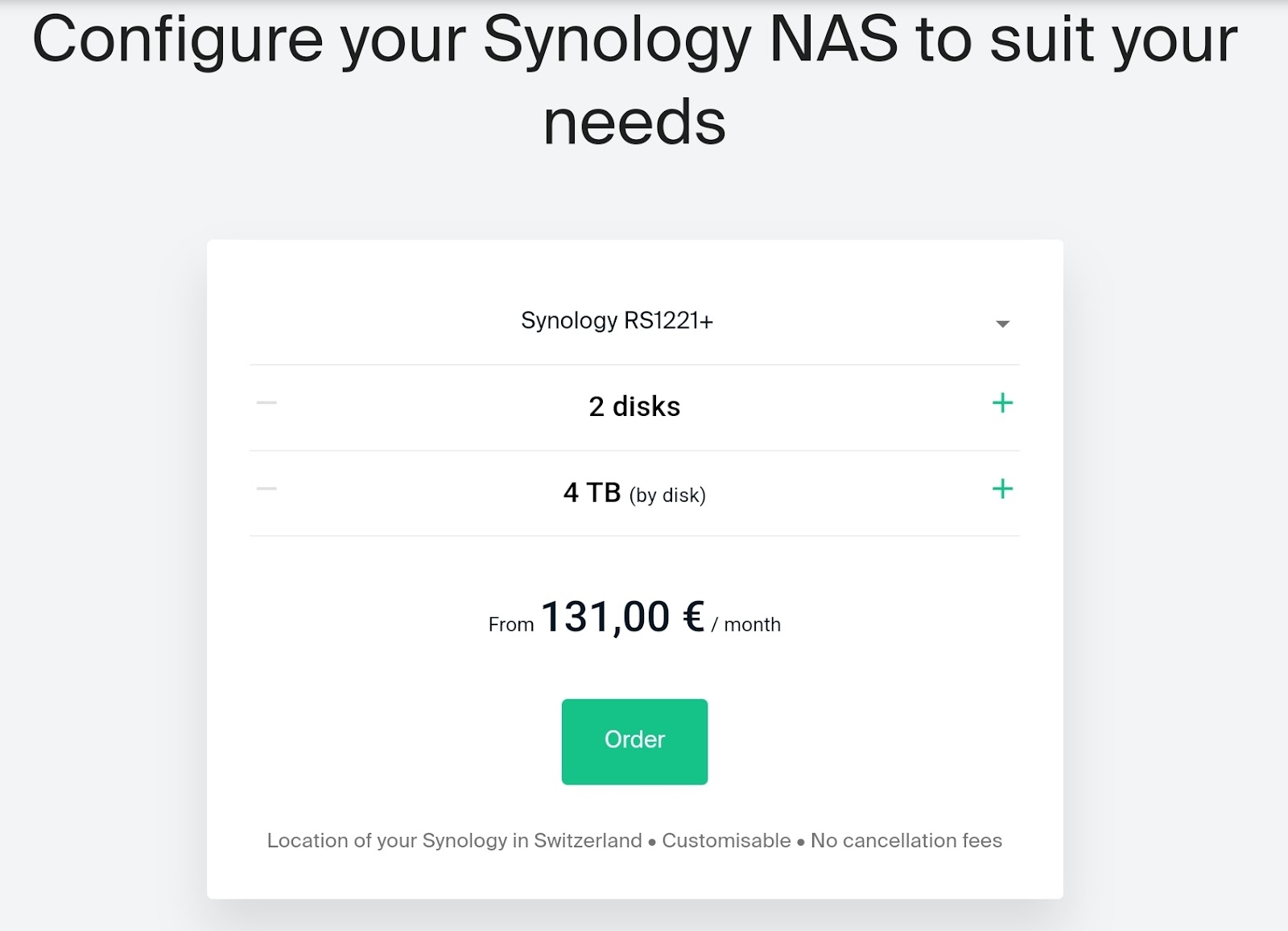Increase the number of disks with plus icon
The image size is (1288, 931).
tap(1002, 403)
